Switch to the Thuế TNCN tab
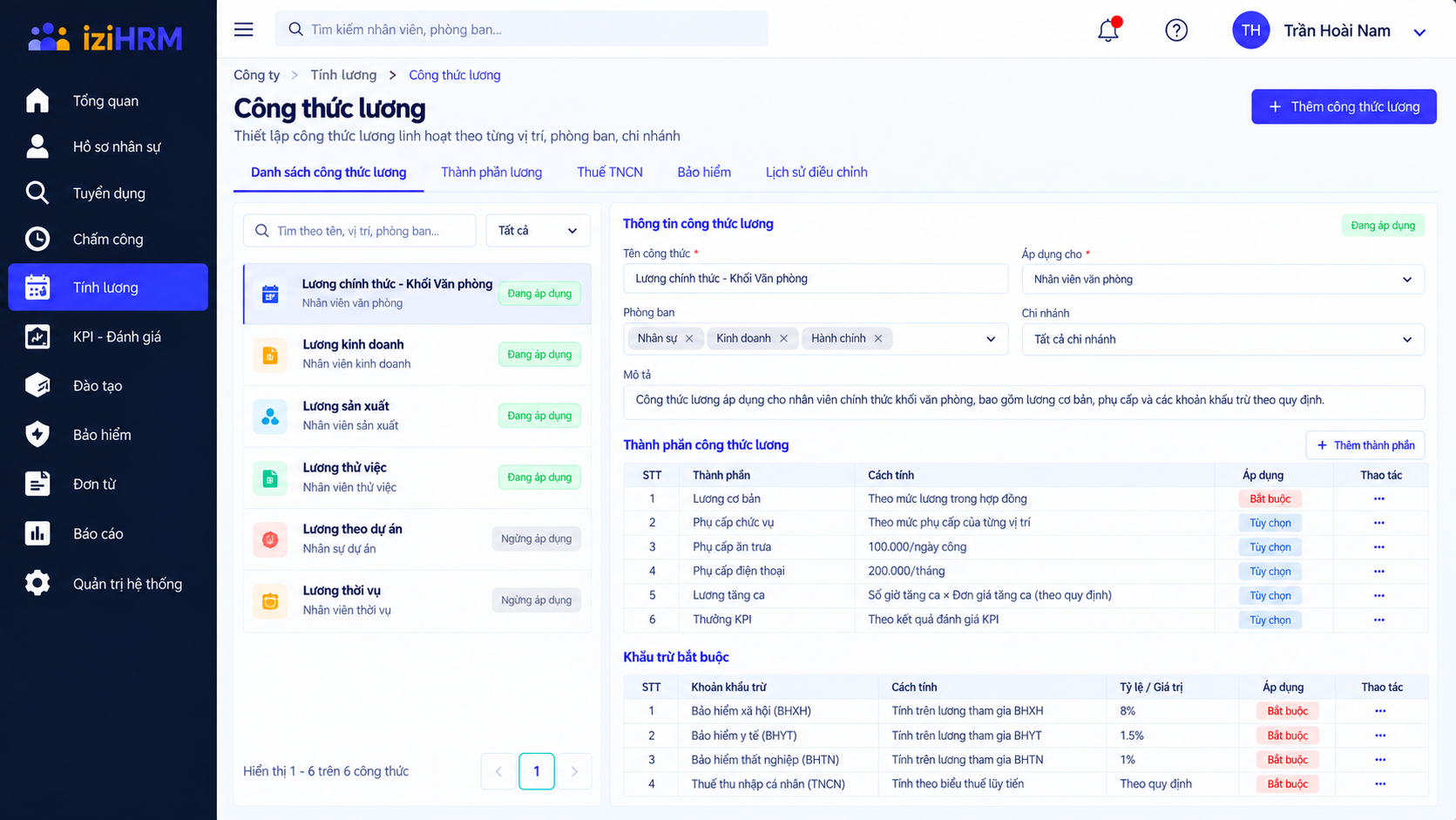 coord(610,173)
